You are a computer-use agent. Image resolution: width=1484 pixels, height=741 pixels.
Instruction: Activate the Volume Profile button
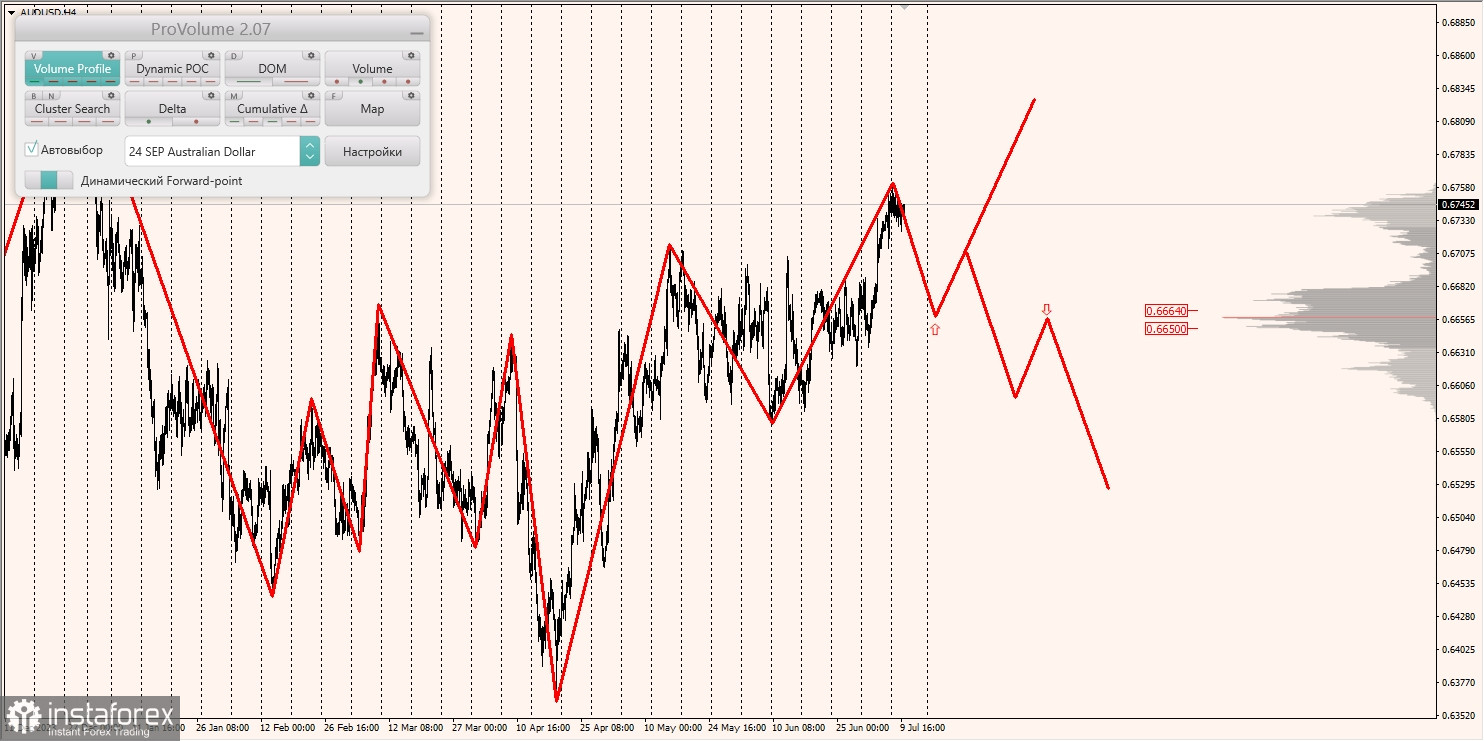(x=72, y=69)
